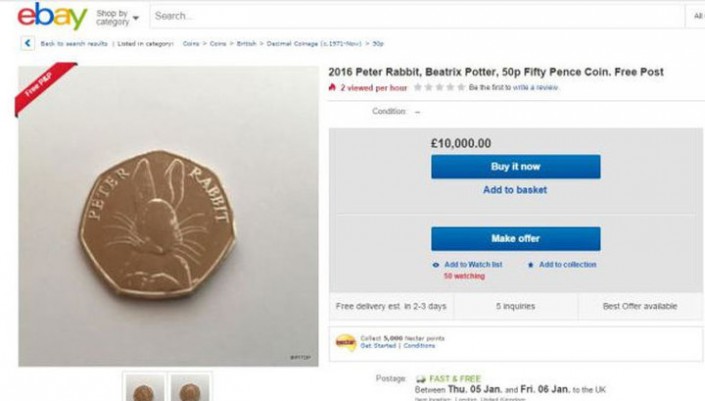Image resolution: width=705 pixels, height=401 pixels.
Task: Click the eBay logo
Action: point(52,16)
